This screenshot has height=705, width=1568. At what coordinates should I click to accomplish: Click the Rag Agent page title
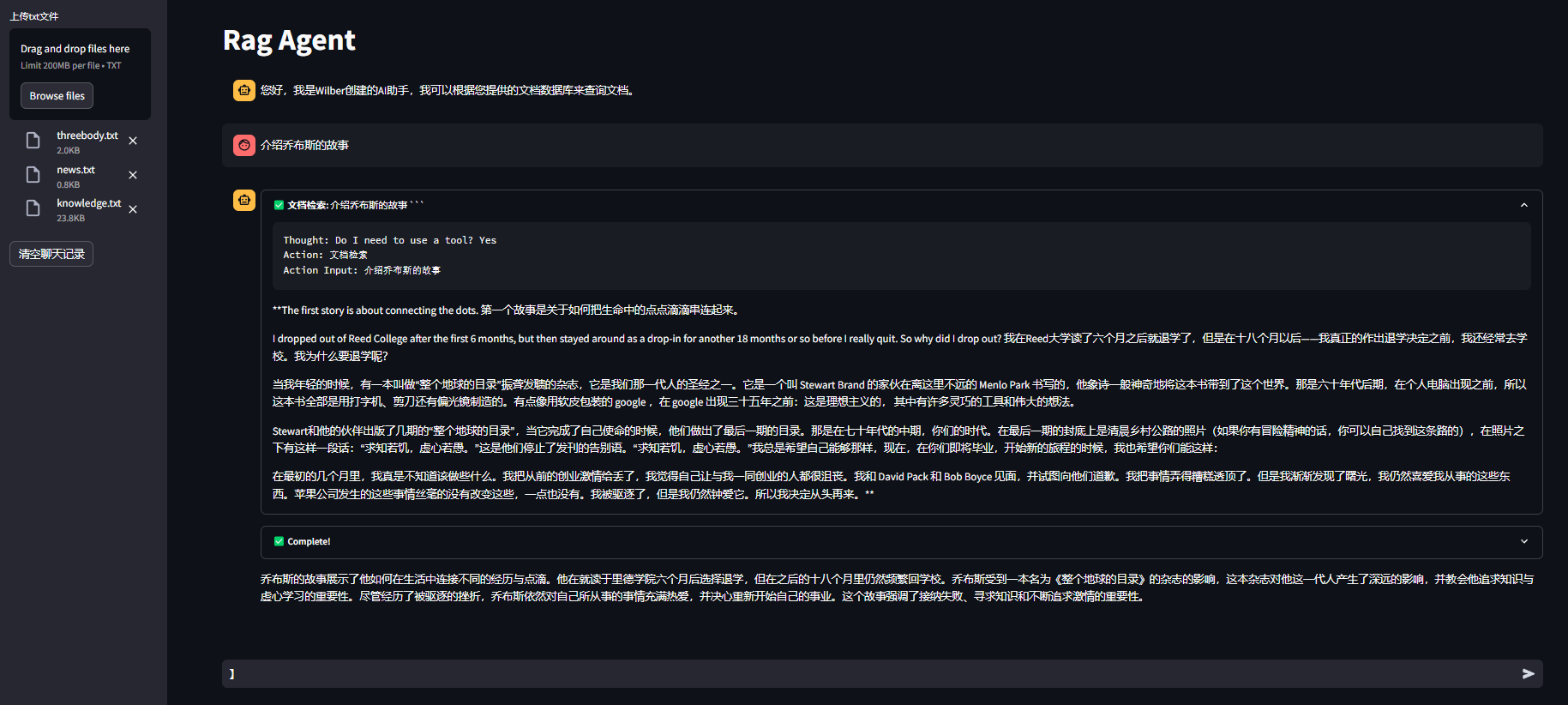coord(289,40)
